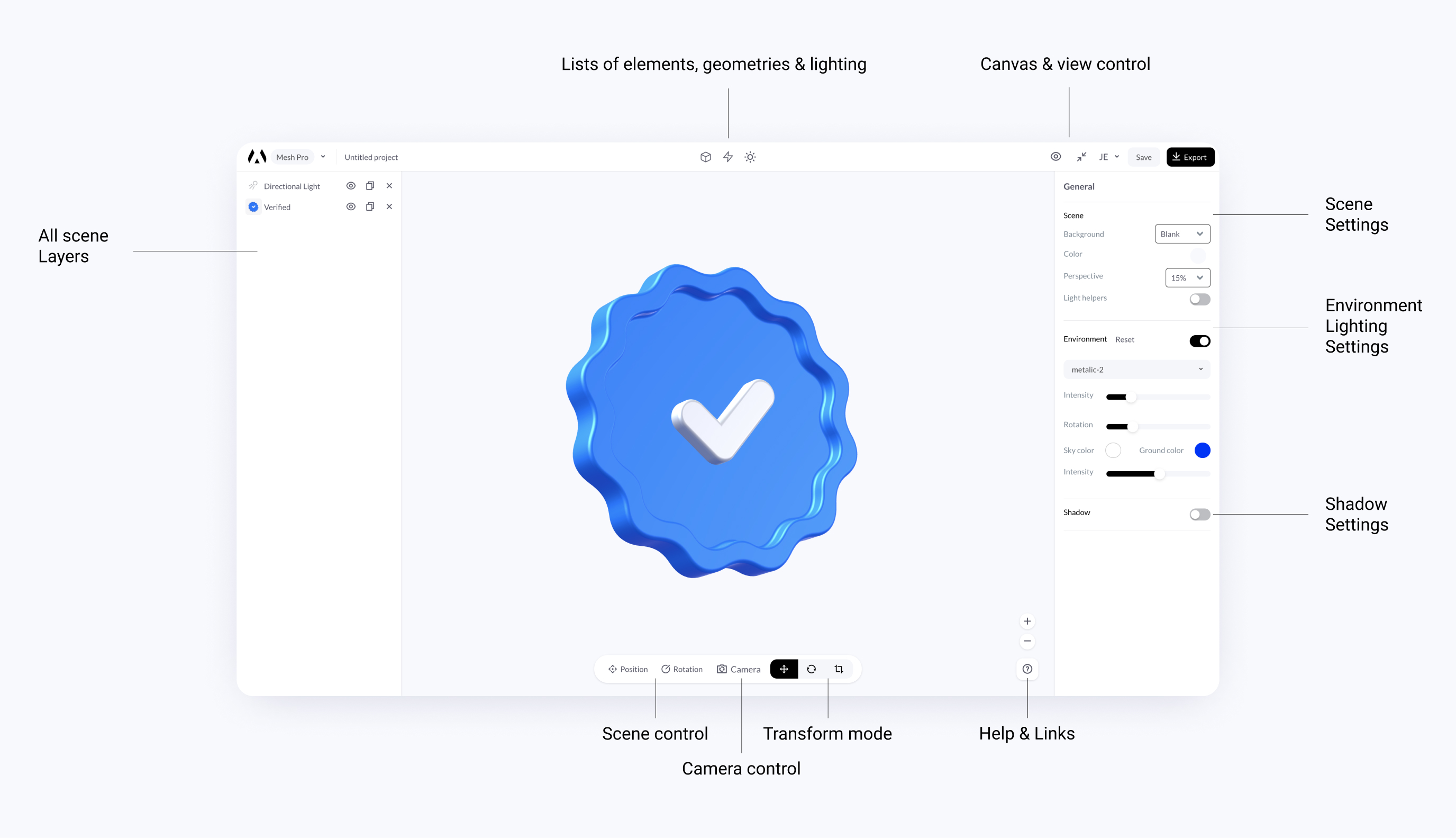Toggle visibility of Directional Light layer

pos(352,186)
